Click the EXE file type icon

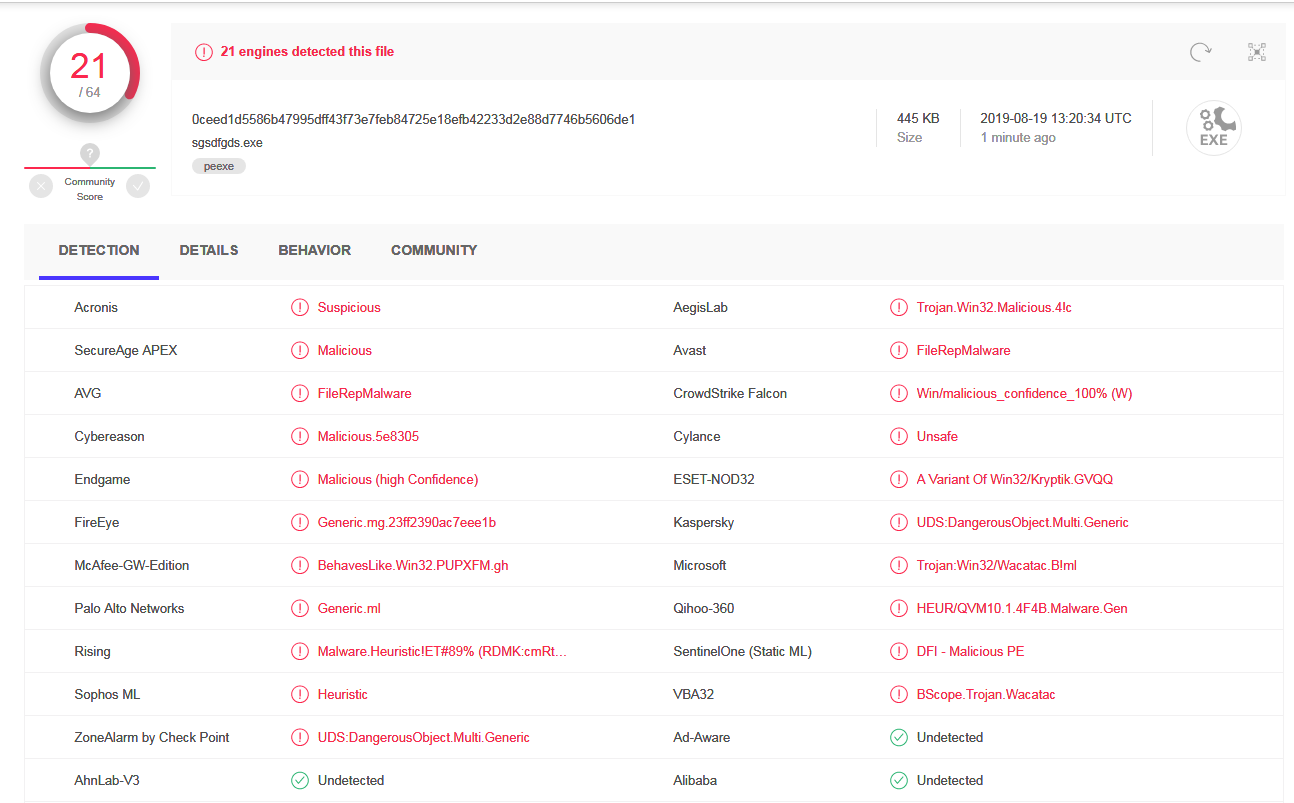[1213, 129]
